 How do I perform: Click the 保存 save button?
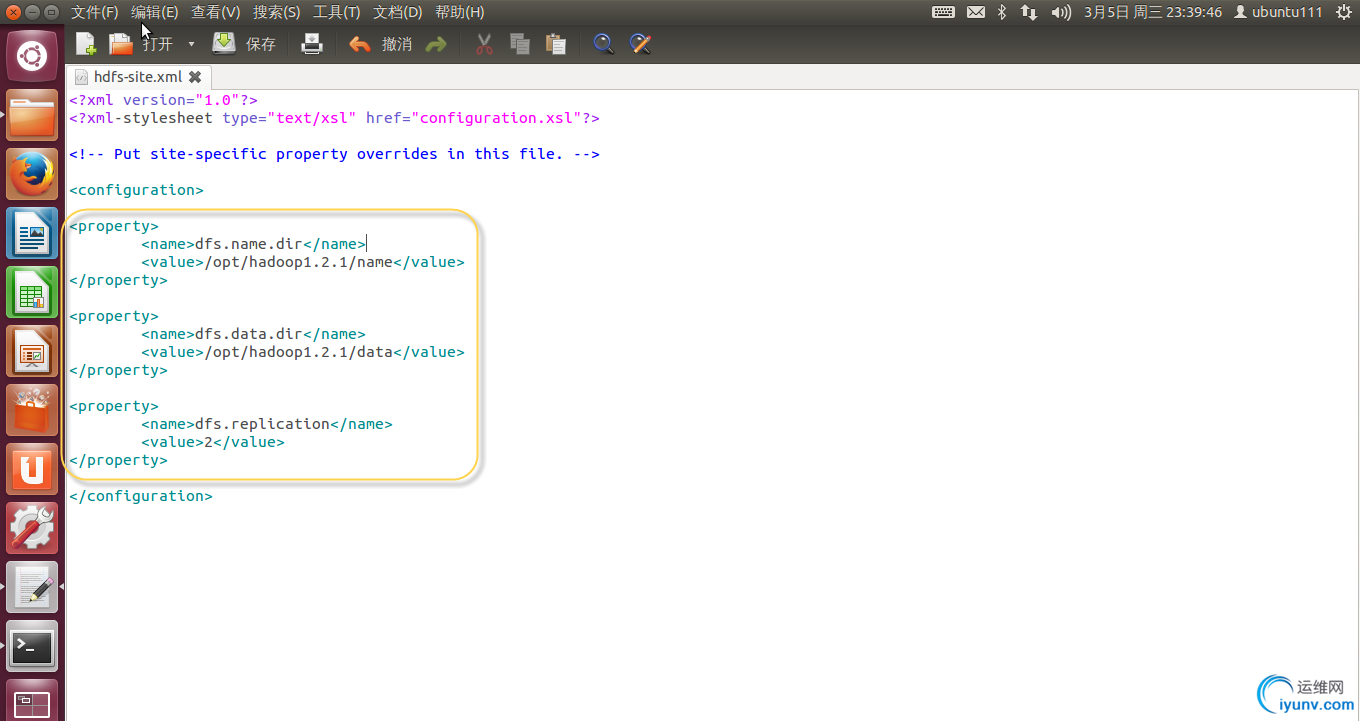(x=245, y=44)
